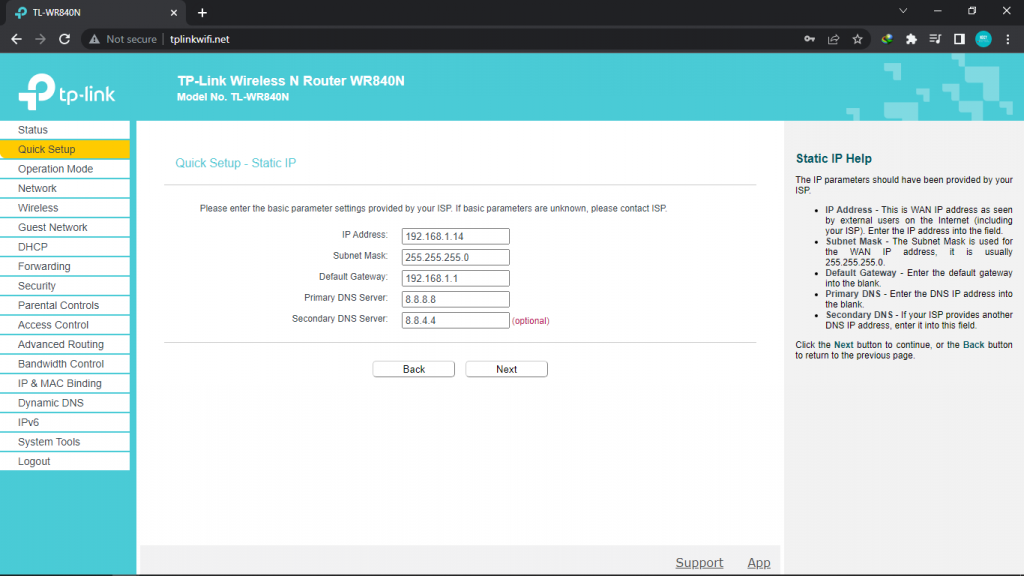Viewport: 1024px width, 576px height.
Task: Open the browser side panel icon
Action: tap(960, 39)
